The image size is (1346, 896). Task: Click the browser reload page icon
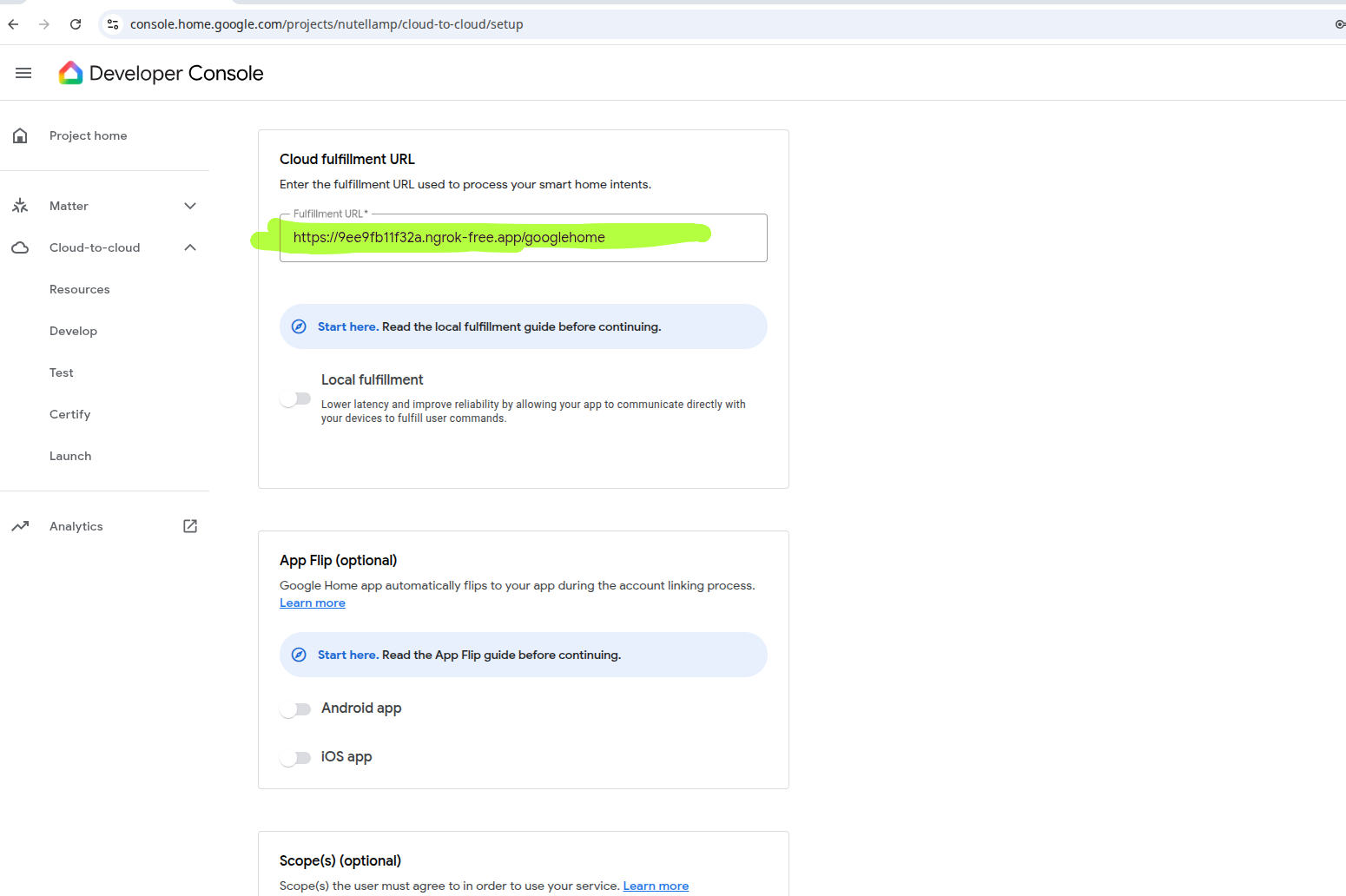(76, 24)
